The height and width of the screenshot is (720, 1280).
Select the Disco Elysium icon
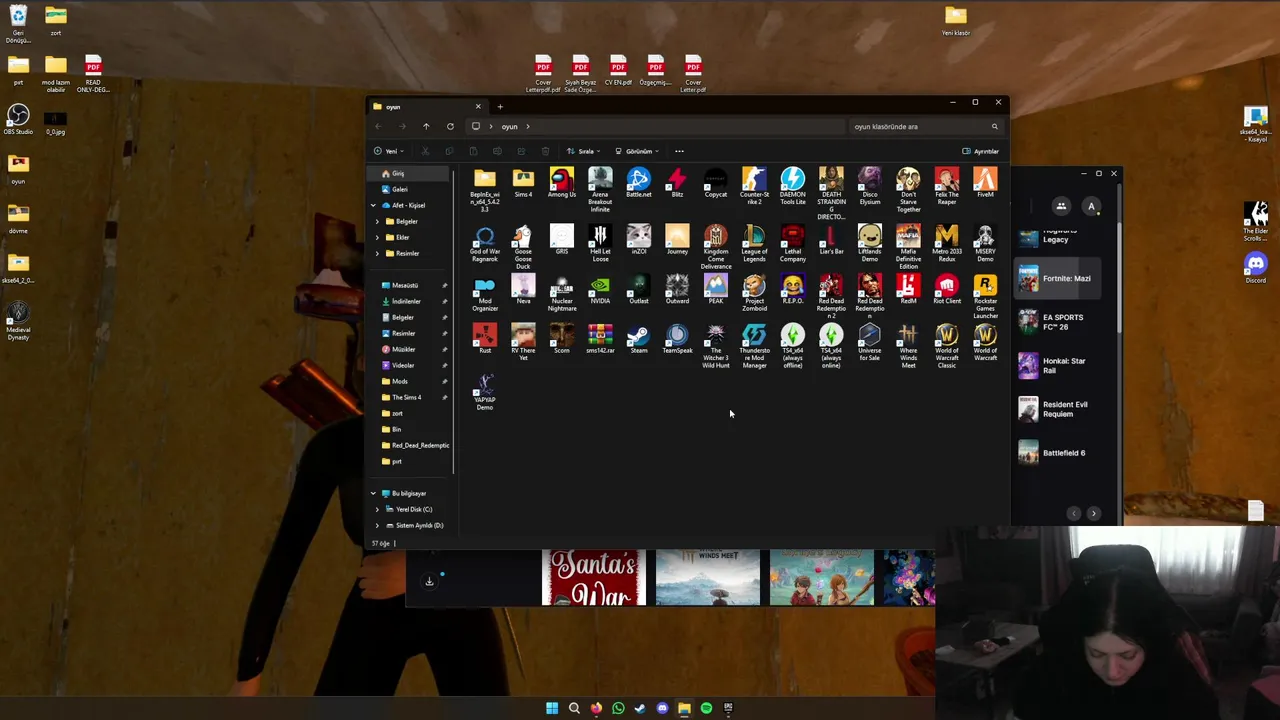pos(870,187)
